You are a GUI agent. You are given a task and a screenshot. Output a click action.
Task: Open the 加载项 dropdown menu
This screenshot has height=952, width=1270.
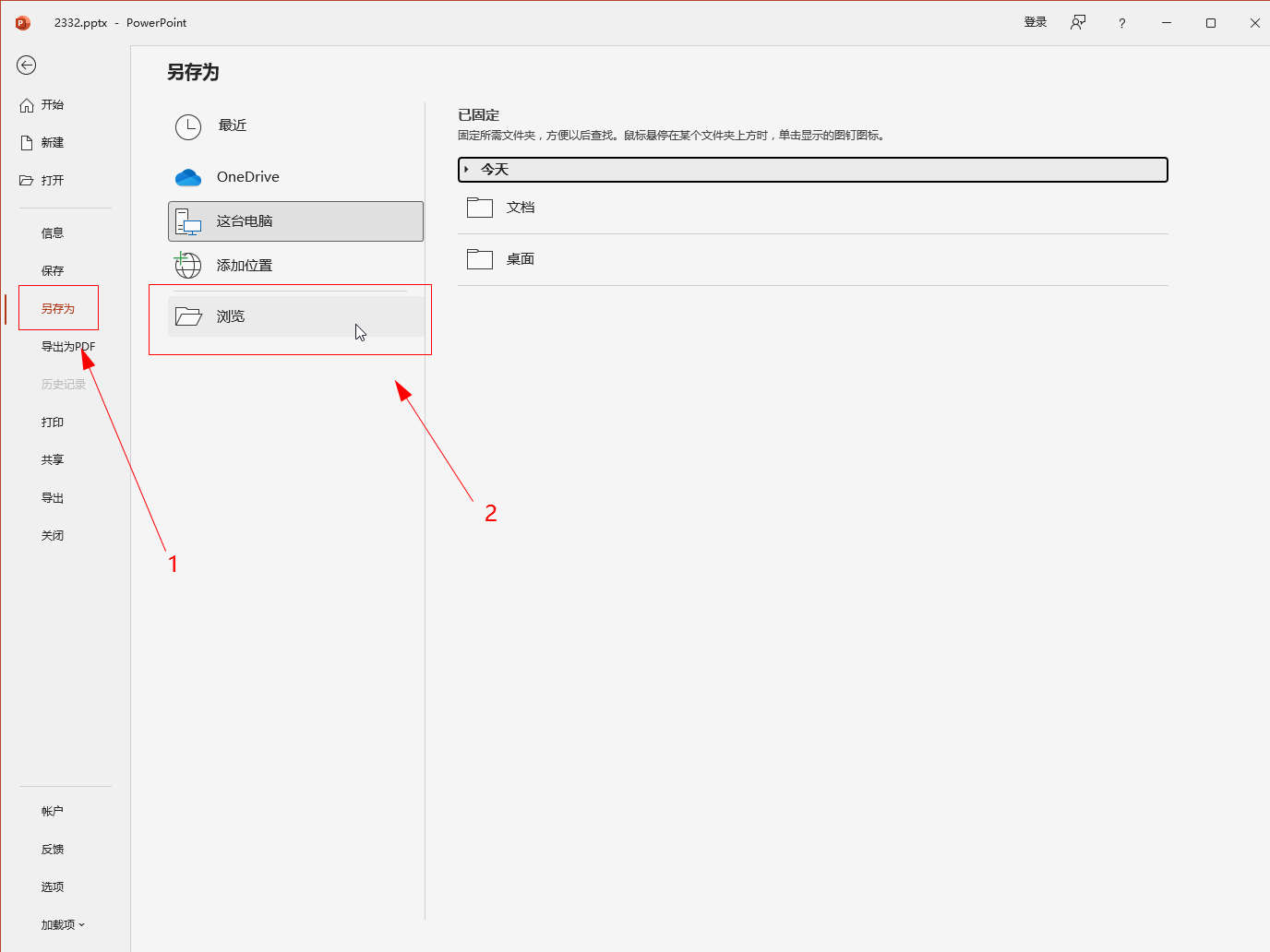pos(63,924)
